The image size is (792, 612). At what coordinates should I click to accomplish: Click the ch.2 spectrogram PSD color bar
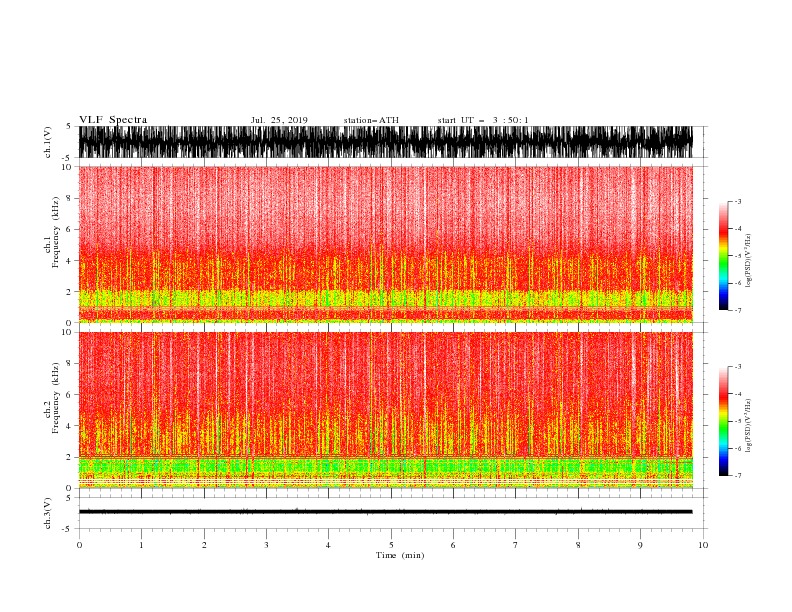pos(723,421)
